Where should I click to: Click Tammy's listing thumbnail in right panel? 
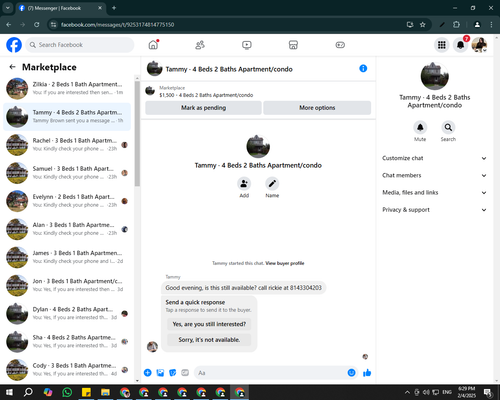435,76
